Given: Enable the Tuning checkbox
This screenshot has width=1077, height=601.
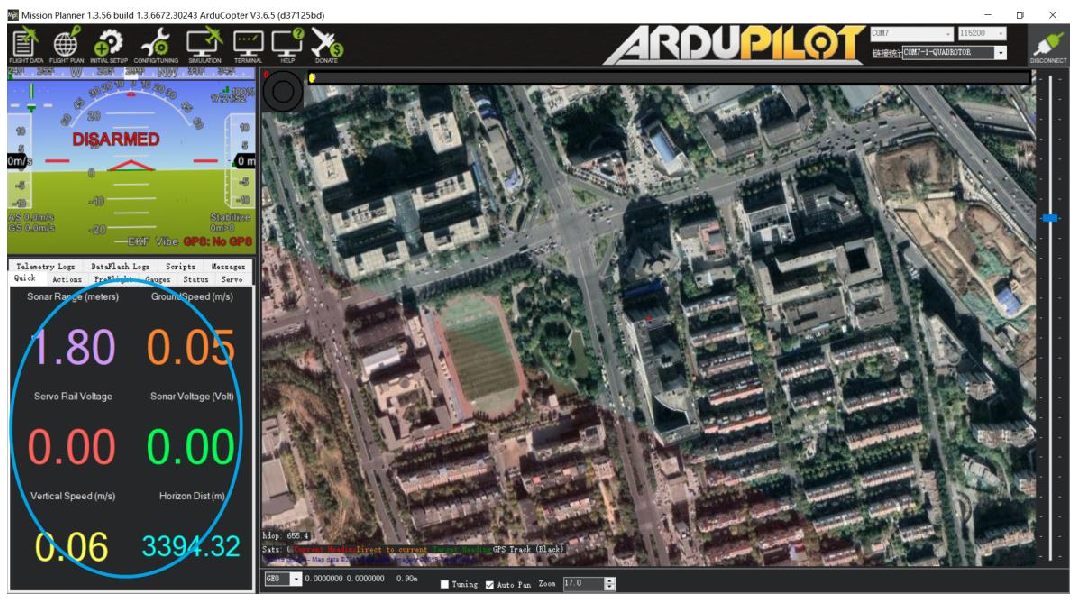Looking at the screenshot, I should [x=445, y=584].
